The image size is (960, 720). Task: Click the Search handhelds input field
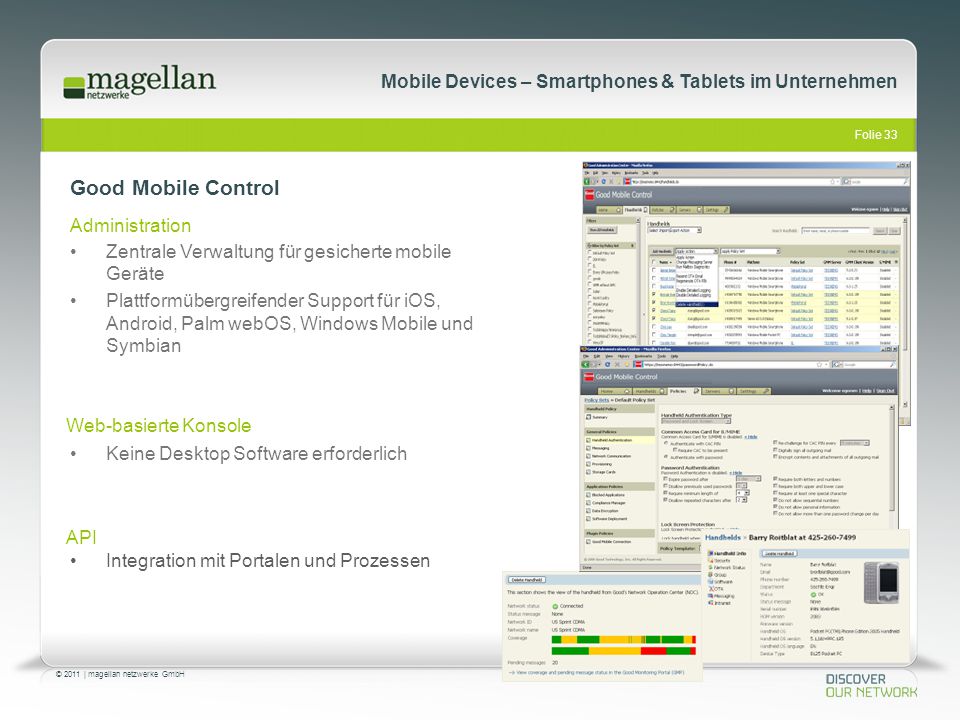(836, 231)
